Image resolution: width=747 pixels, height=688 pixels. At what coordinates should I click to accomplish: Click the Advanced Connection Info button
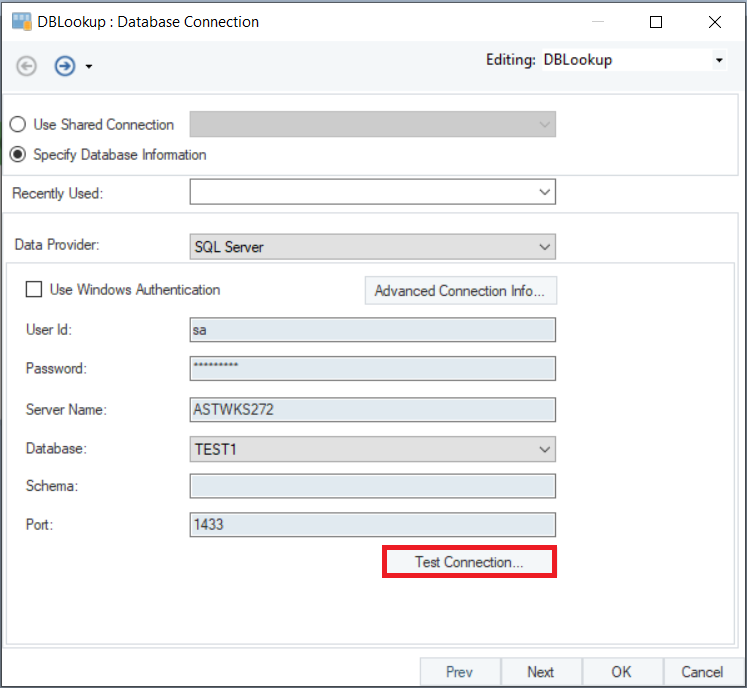[x=460, y=291]
